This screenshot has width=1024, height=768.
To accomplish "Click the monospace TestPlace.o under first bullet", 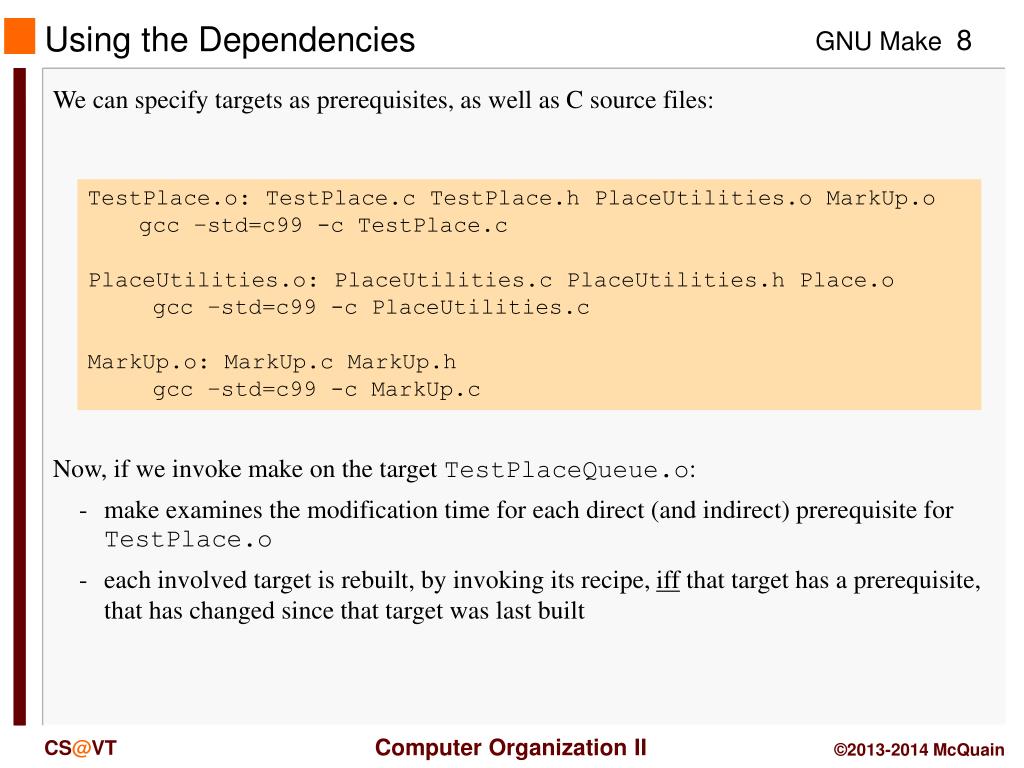I will (187, 540).
